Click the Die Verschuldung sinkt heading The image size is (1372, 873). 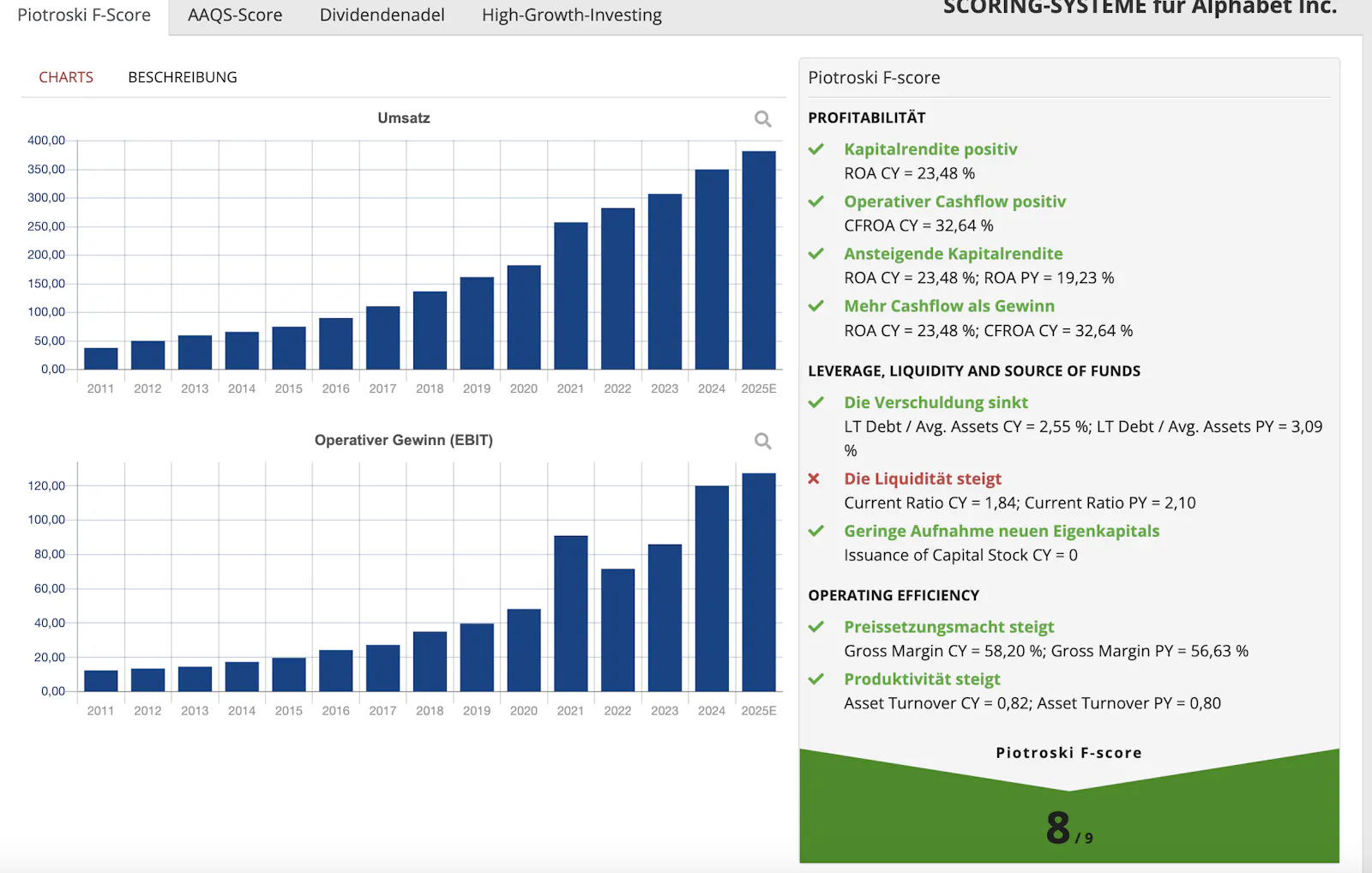click(x=936, y=402)
